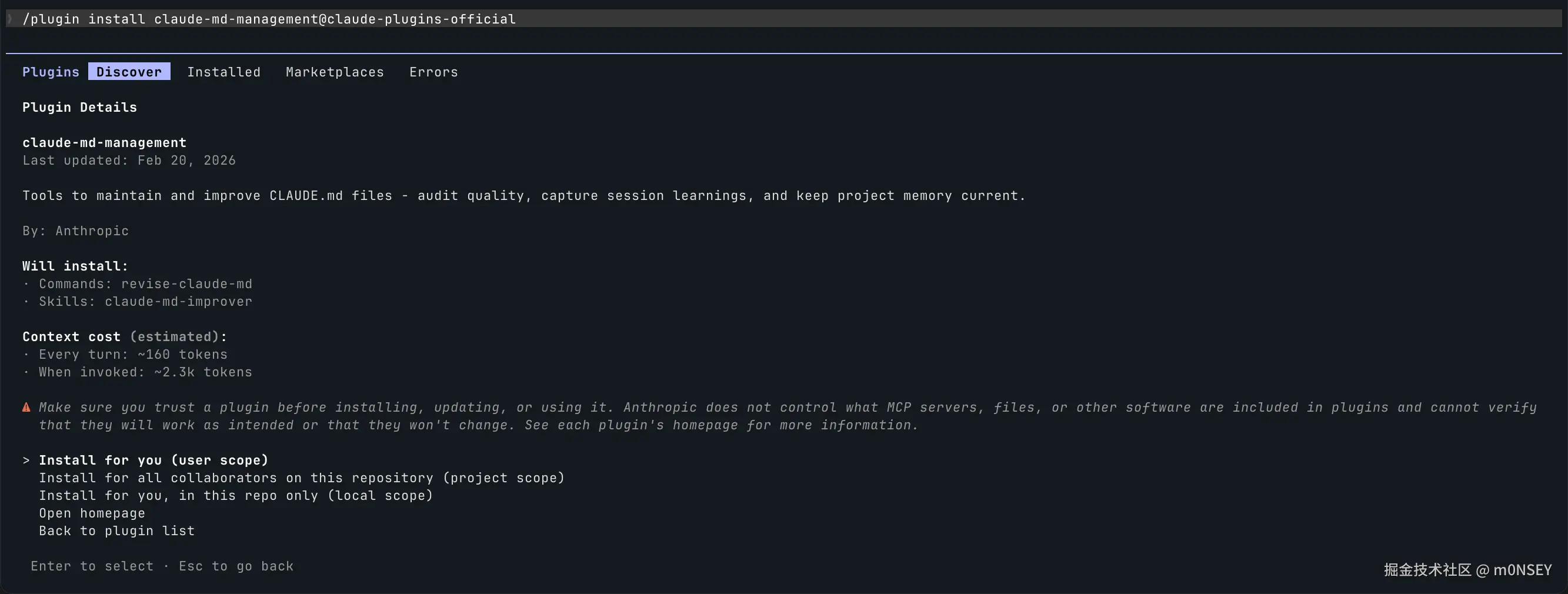Click the /plugin install command input line
1568x594 pixels.
point(784,19)
